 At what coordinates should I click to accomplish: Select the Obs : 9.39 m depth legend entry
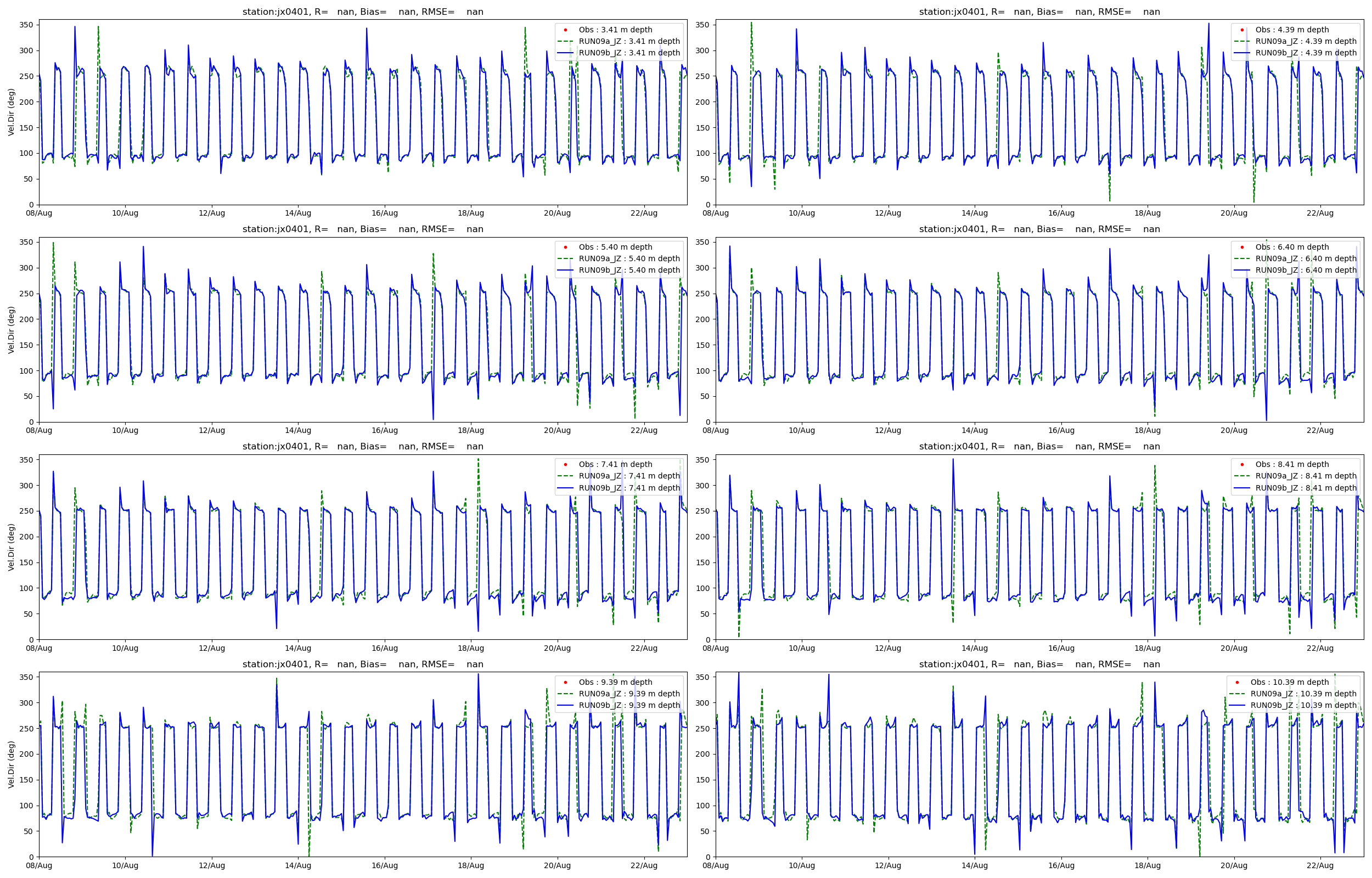pos(615,682)
